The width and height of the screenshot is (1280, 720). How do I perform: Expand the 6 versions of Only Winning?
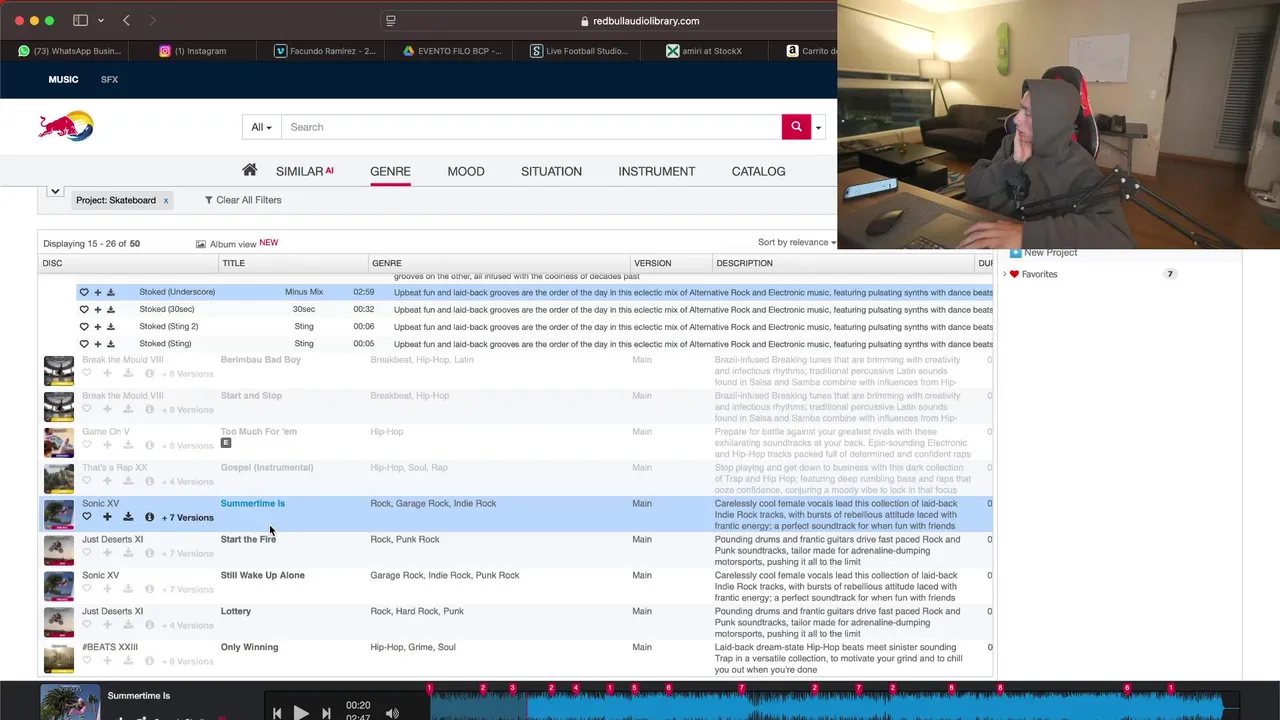[x=188, y=661]
